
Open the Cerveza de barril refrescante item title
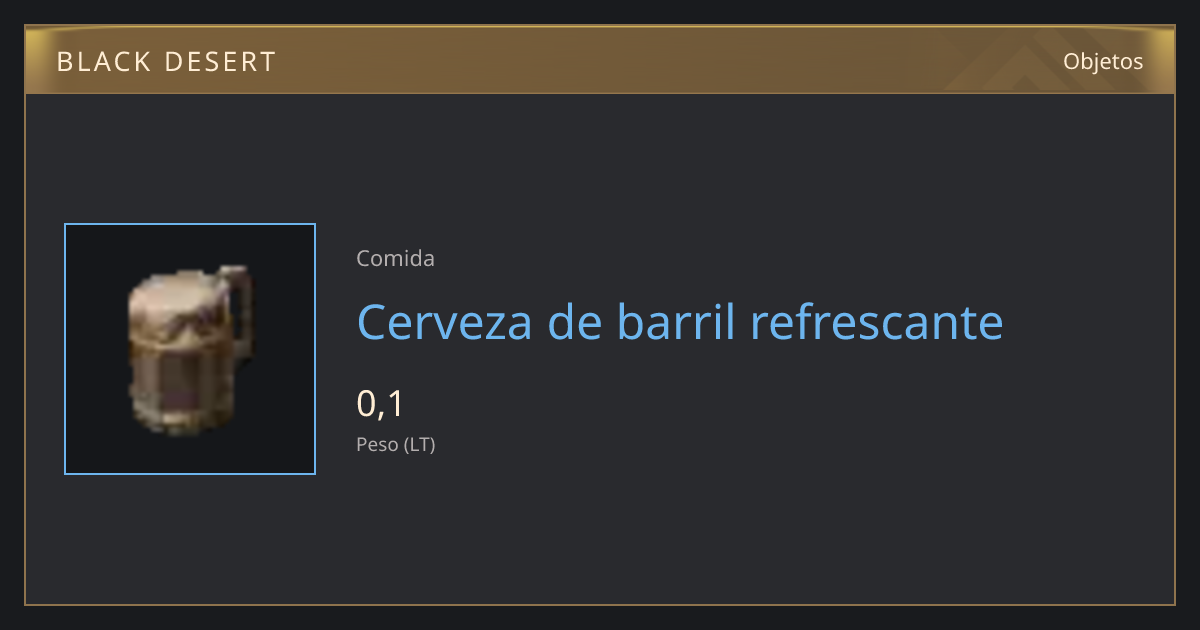pyautogui.click(x=679, y=322)
